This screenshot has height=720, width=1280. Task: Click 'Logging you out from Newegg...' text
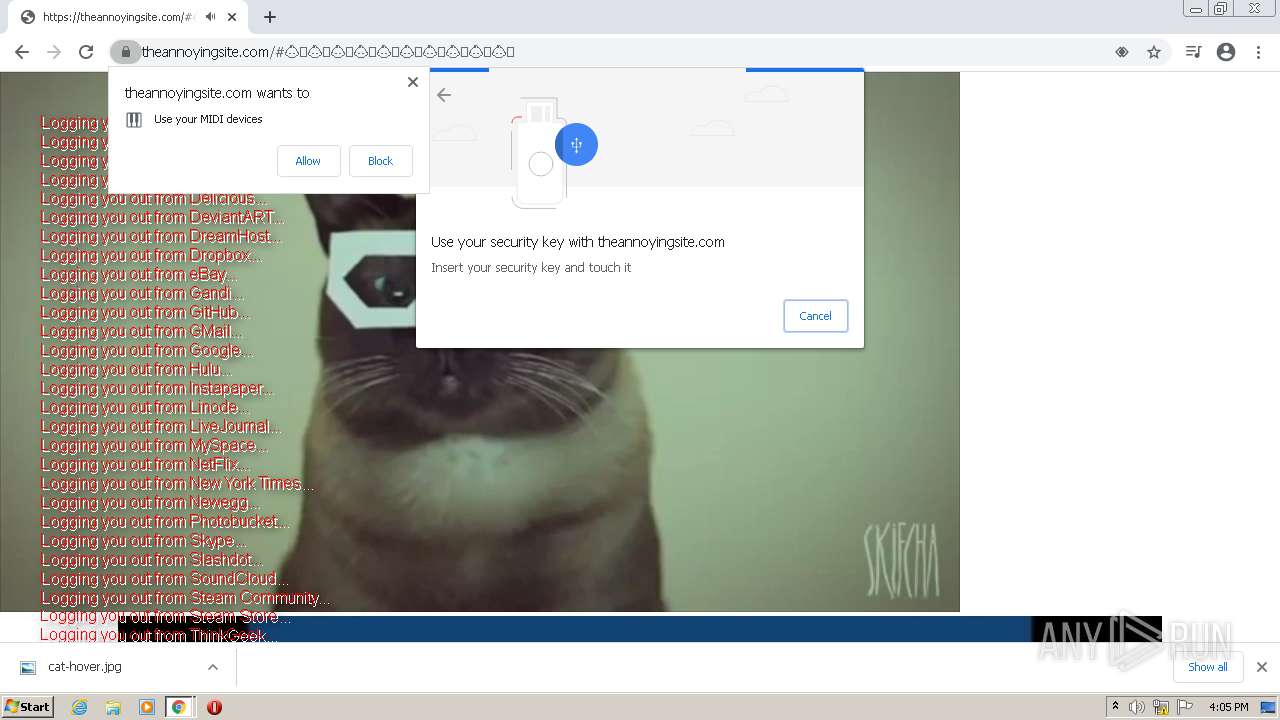[151, 503]
